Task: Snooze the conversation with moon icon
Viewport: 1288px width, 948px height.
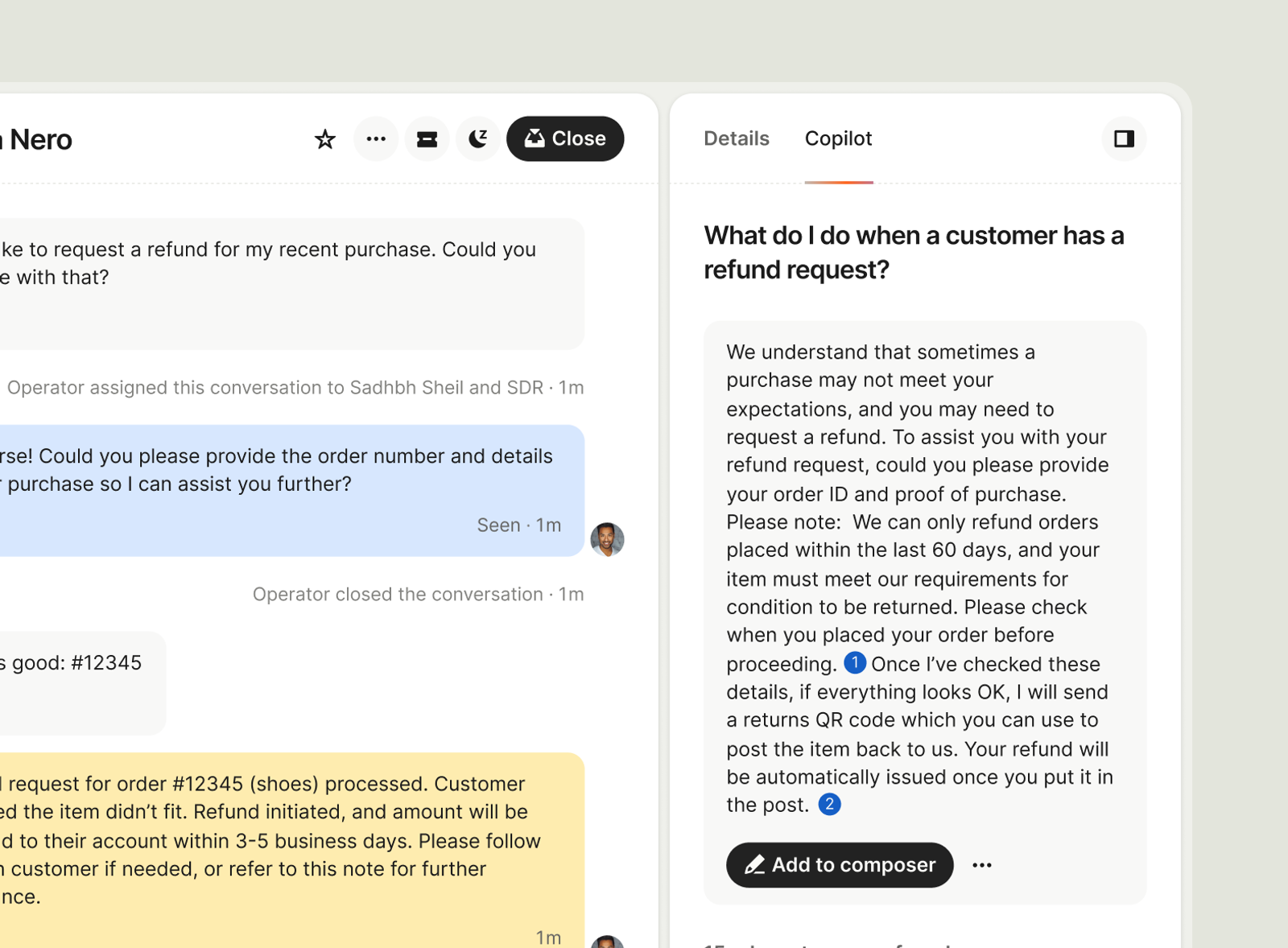Action: (x=478, y=138)
